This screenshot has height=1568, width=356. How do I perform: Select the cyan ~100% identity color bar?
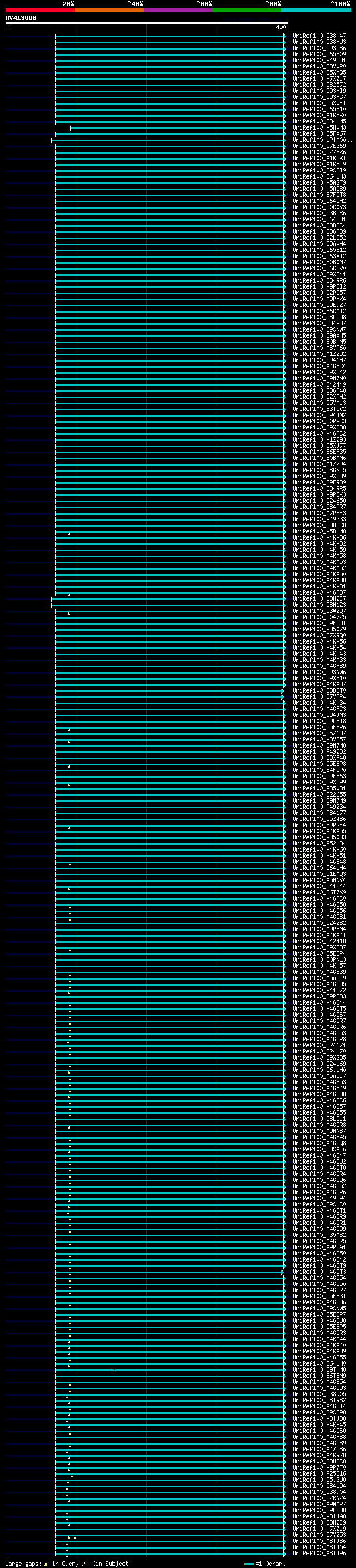point(316,10)
